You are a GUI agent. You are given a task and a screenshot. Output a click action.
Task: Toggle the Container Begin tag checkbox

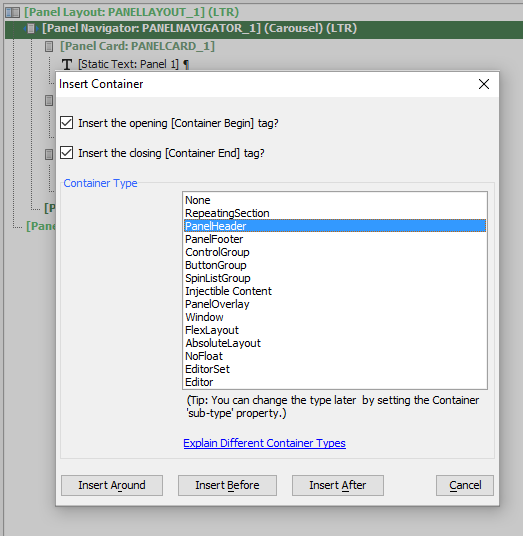pos(66,123)
